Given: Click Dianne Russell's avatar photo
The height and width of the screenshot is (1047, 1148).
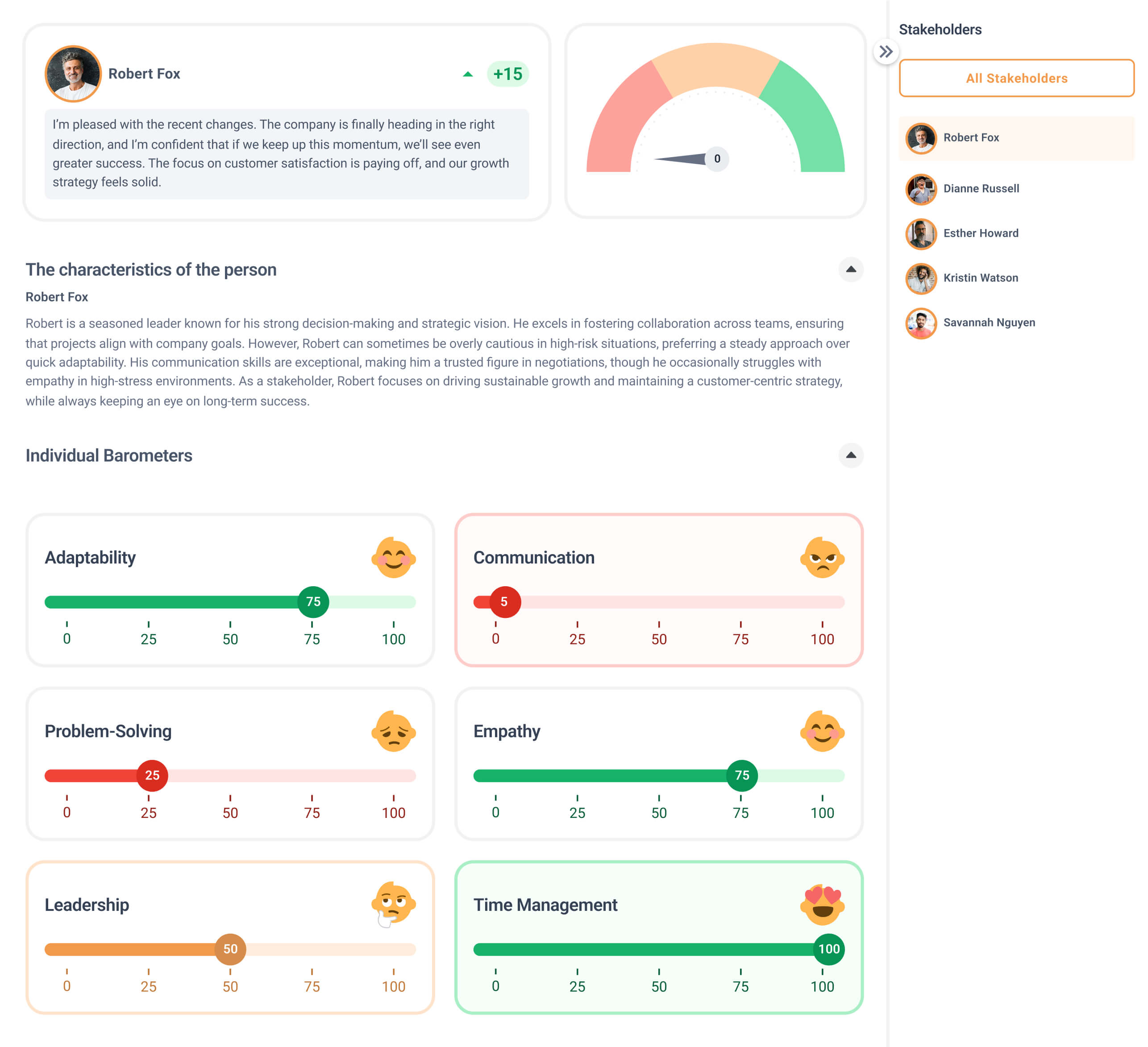Looking at the screenshot, I should pyautogui.click(x=921, y=189).
